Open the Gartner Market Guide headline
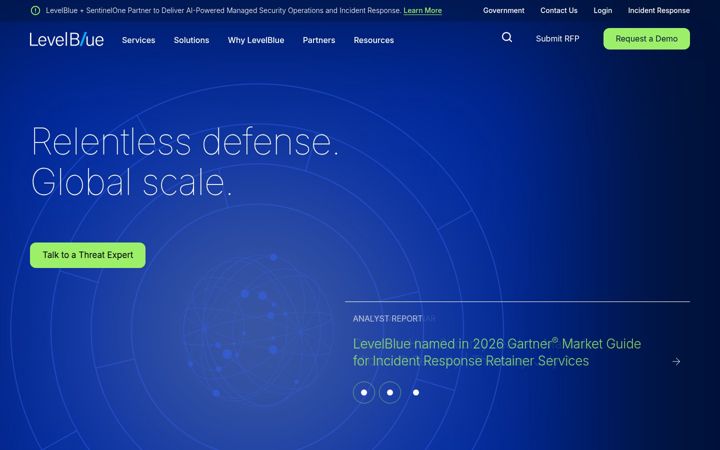Image resolution: width=720 pixels, height=450 pixels. pos(497,352)
